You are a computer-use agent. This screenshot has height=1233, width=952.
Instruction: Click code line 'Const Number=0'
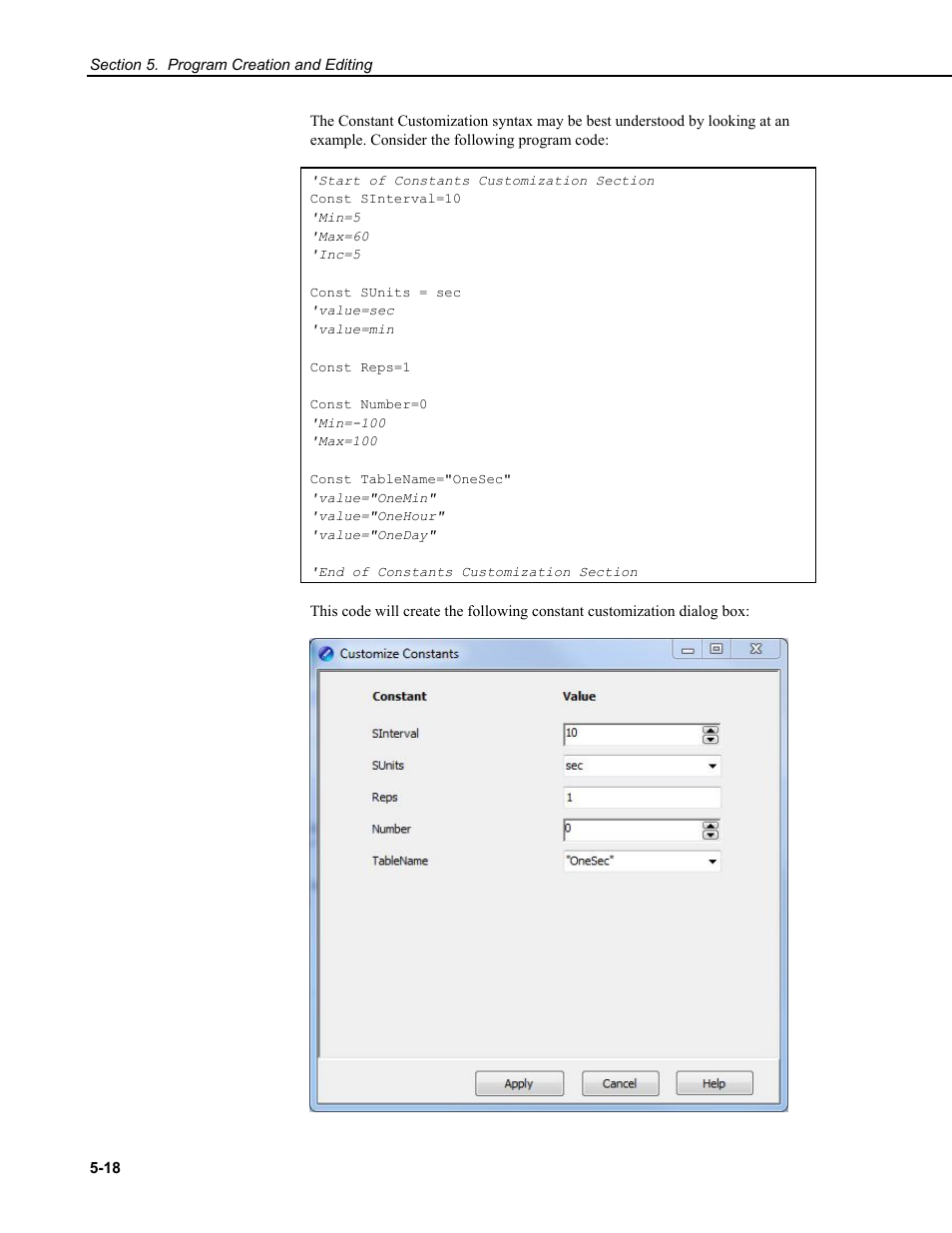click(x=368, y=405)
